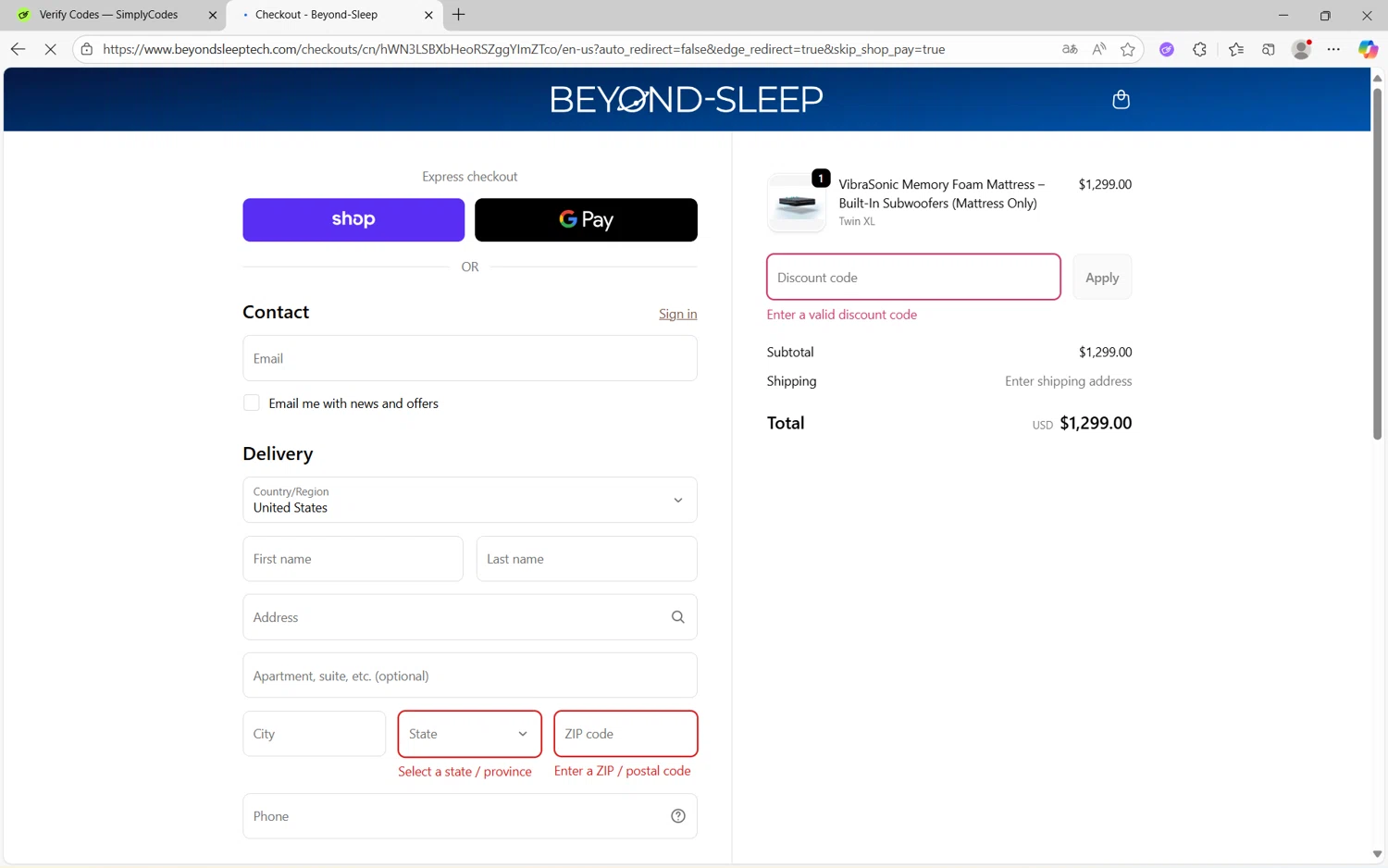Viewport: 1388px width, 868px height.
Task: Close the Checkout Beyond-Sleep tab
Action: 428,15
